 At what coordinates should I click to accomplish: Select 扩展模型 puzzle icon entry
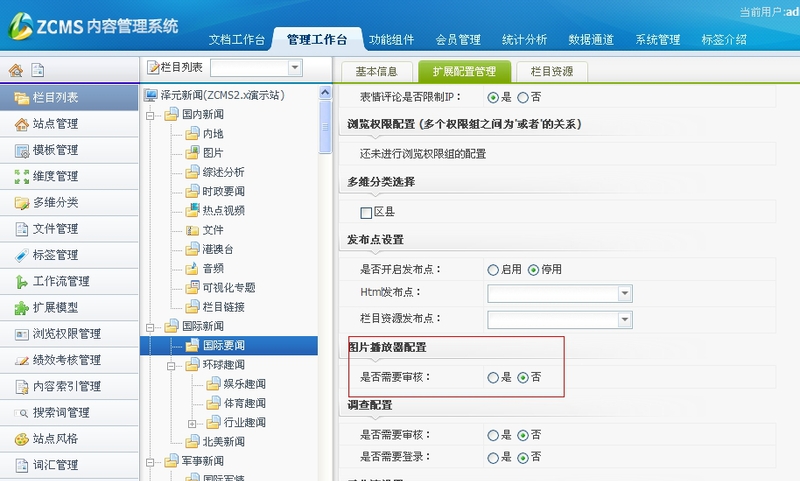tap(54, 307)
